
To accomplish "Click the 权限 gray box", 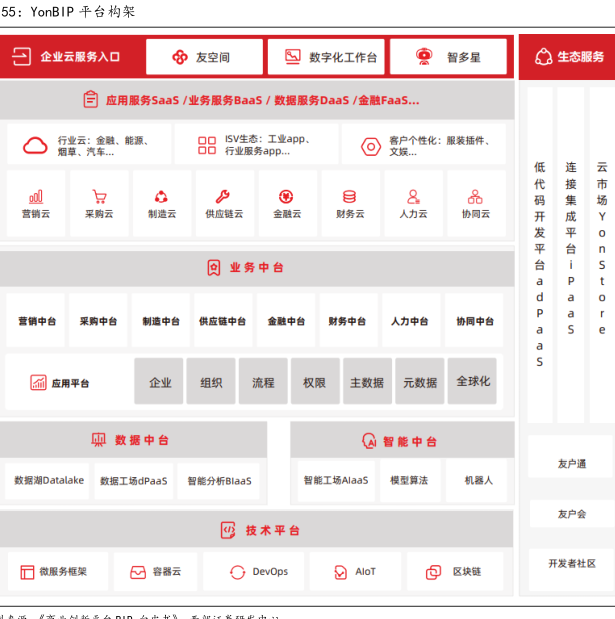I will point(315,381).
